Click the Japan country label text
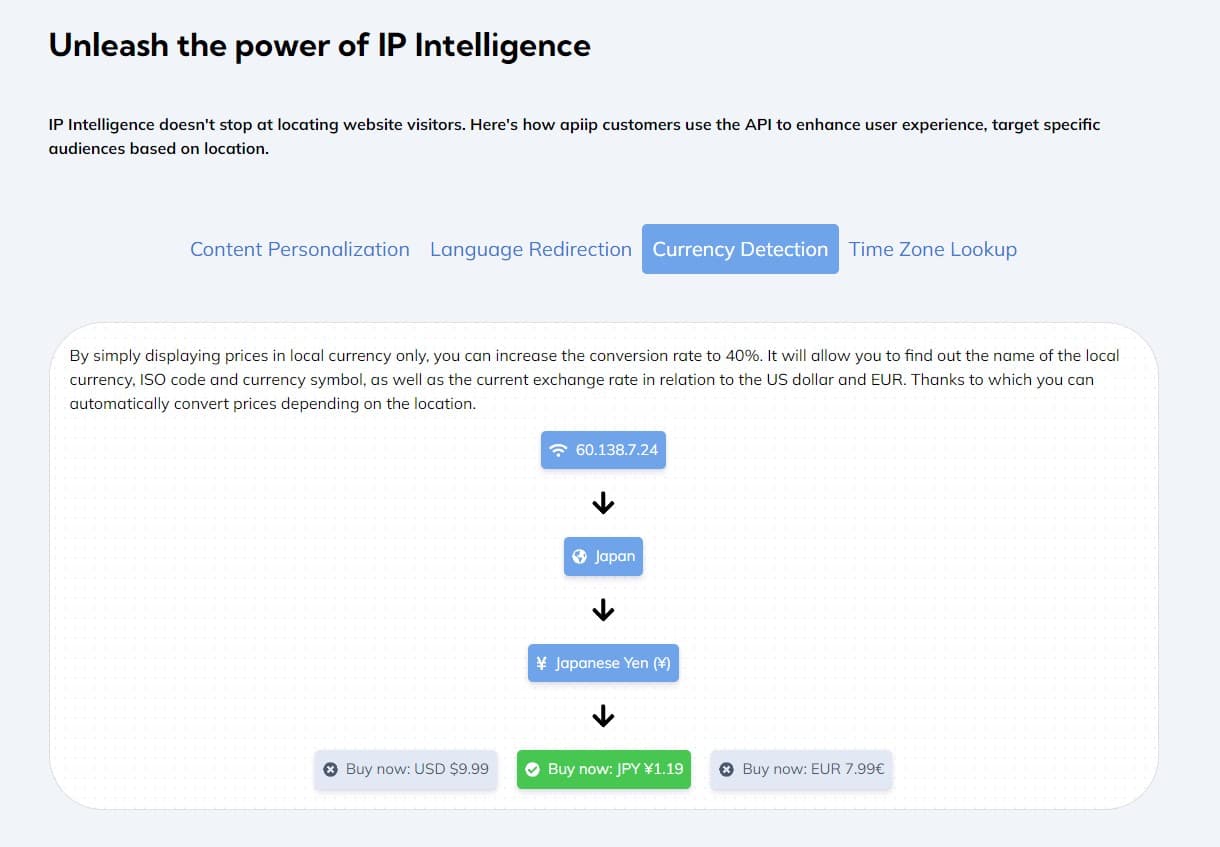The image size is (1220, 847). (x=615, y=557)
